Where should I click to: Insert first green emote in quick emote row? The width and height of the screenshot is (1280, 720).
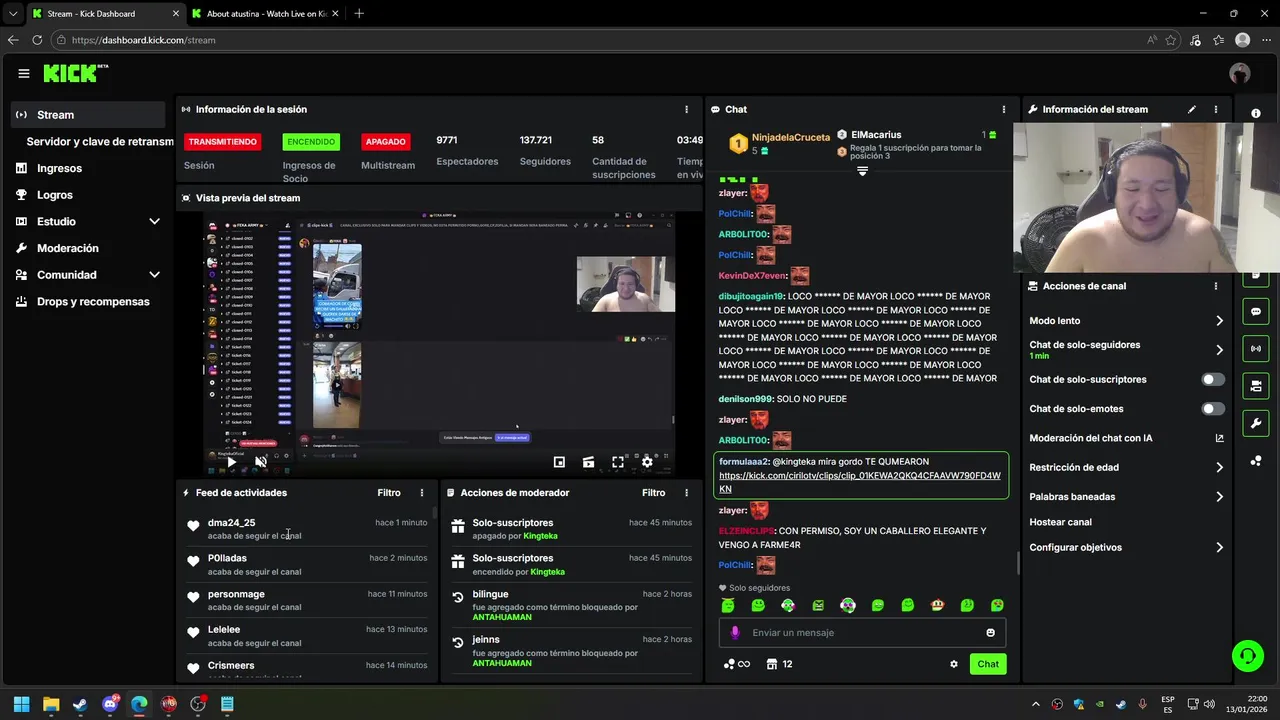(728, 605)
